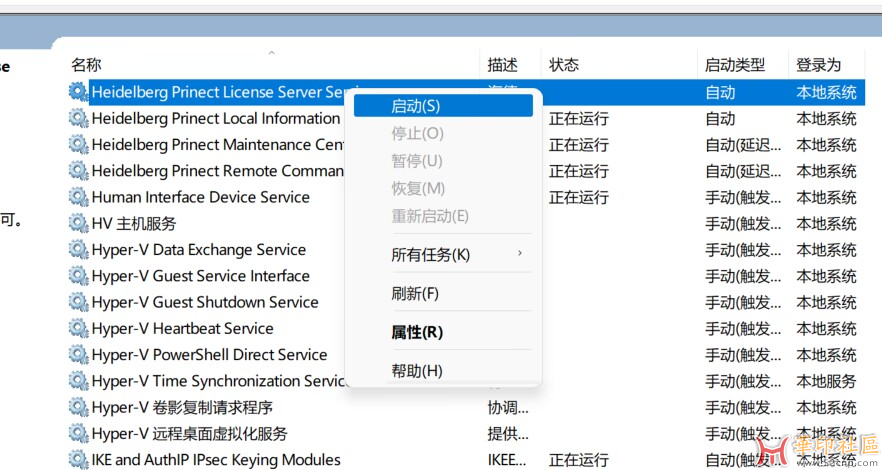Screen dimensions: 882x470
Task: Click gear icon of Hyper-V Guest Shutdown Service
Action: pyautogui.click(x=78, y=302)
